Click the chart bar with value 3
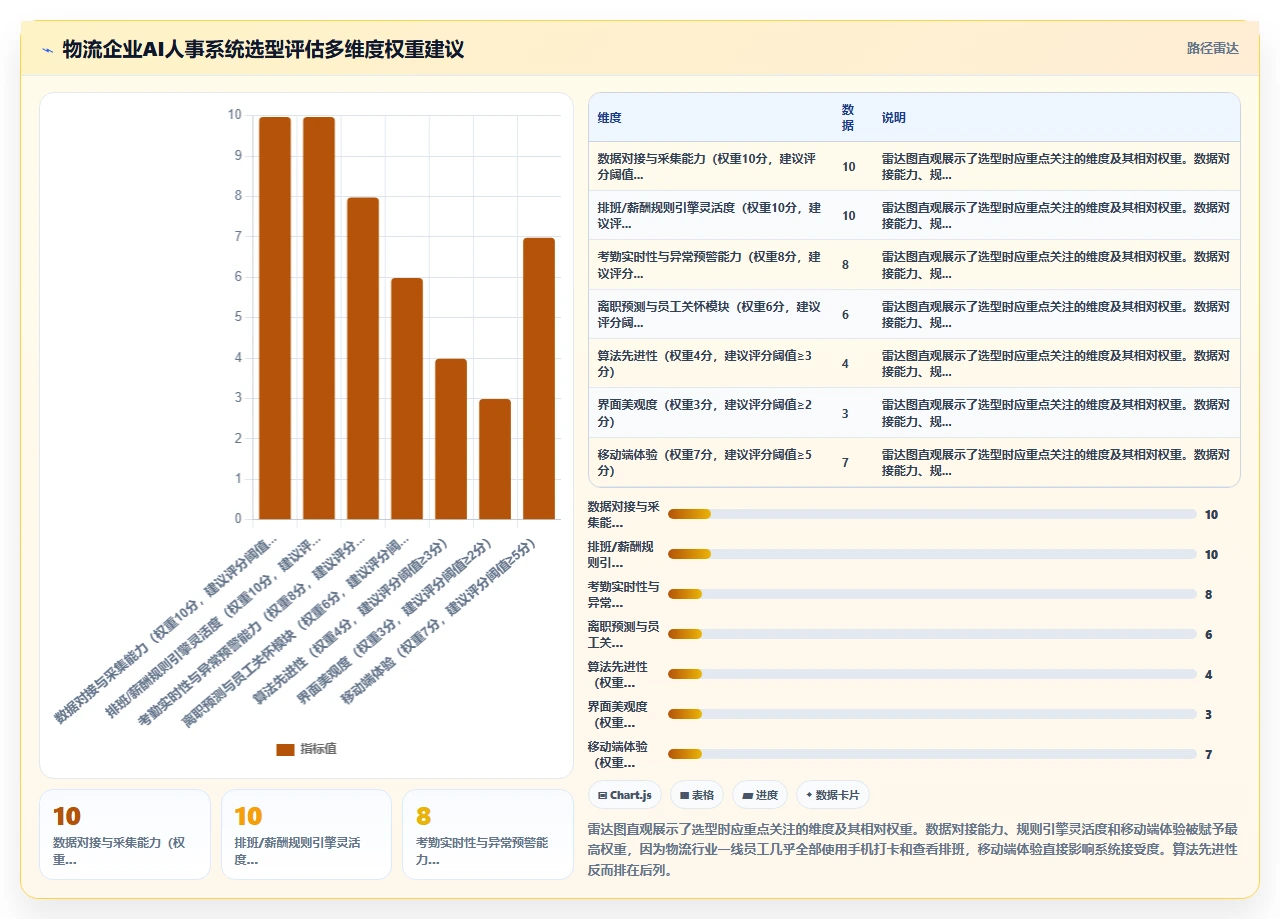This screenshot has height=919, width=1280. coord(495,459)
